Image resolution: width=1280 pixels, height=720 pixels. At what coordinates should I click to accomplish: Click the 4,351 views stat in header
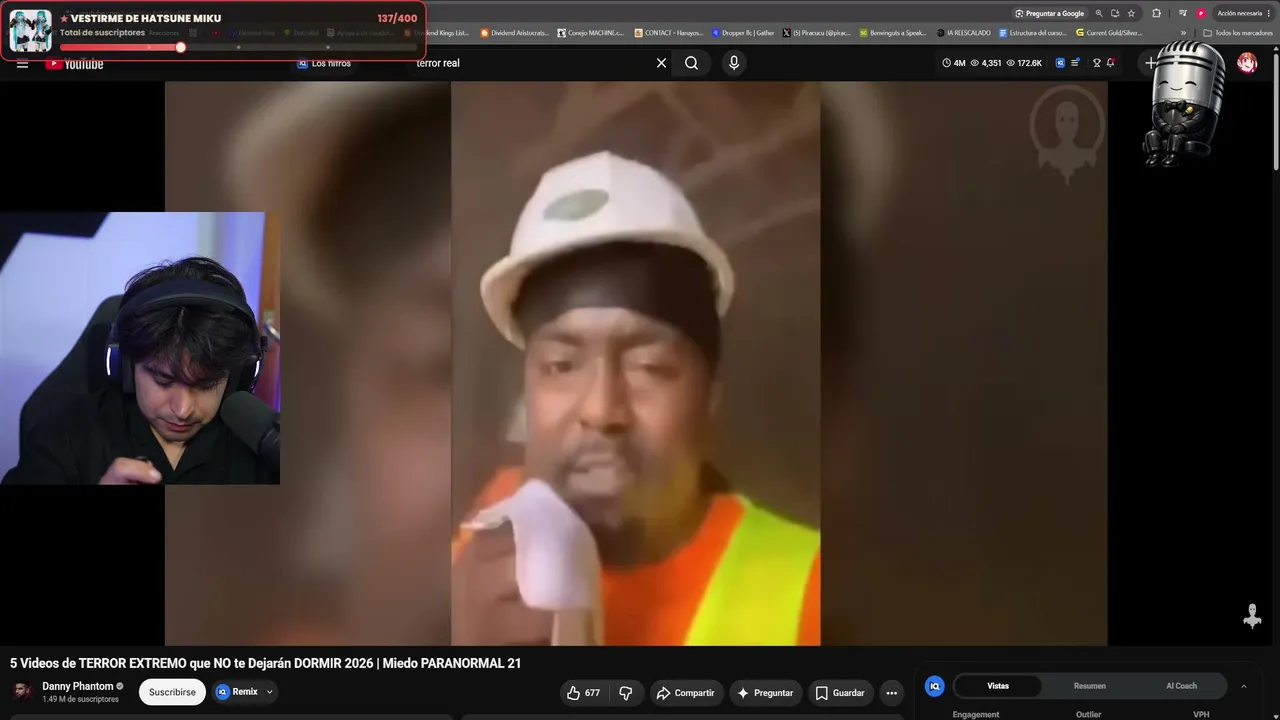click(985, 63)
